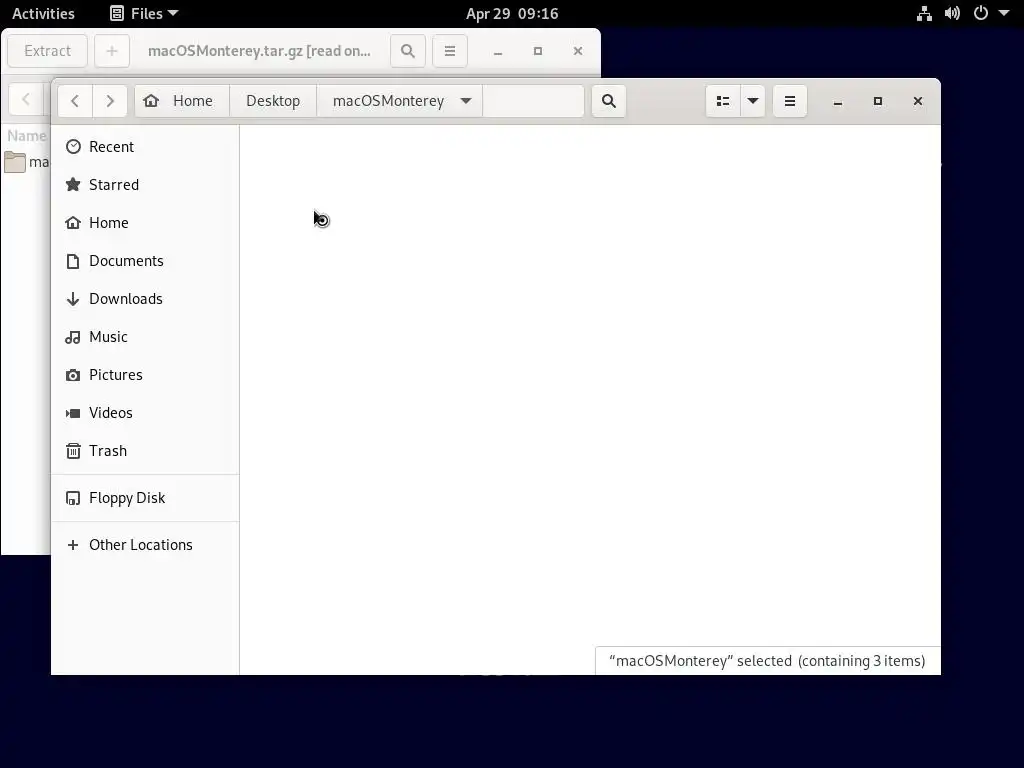Open macOSMonterey folder dropdown arrow
1024x768 pixels.
click(466, 101)
